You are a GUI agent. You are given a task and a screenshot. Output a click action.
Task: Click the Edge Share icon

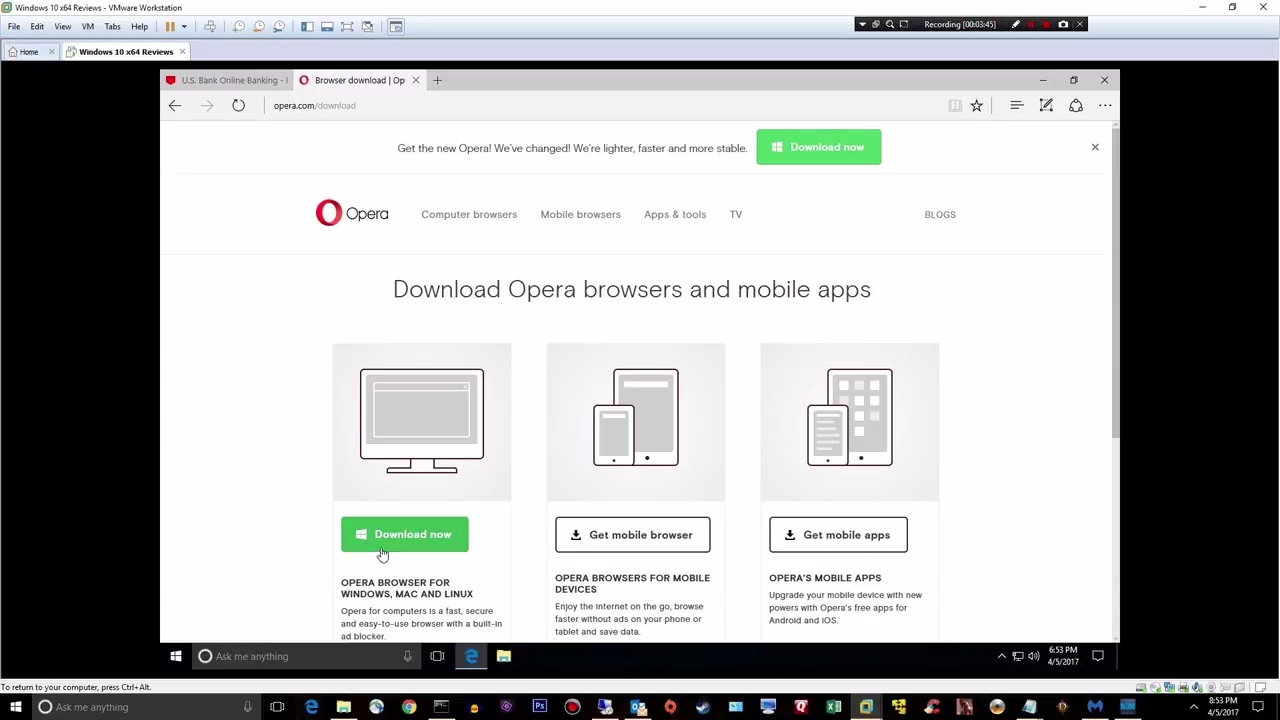(1076, 105)
